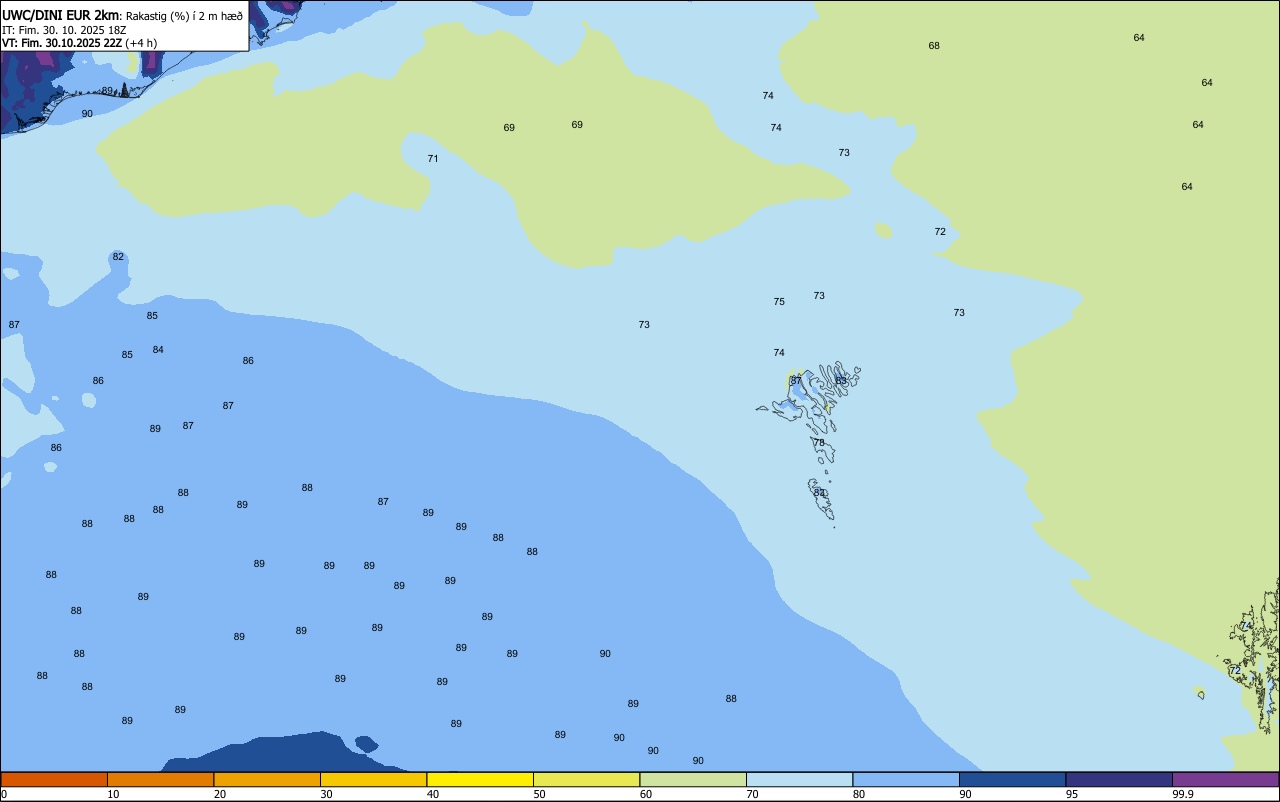Screen dimensions: 1280x802
Task: Click the legend tick label '20'
Action: (220, 794)
